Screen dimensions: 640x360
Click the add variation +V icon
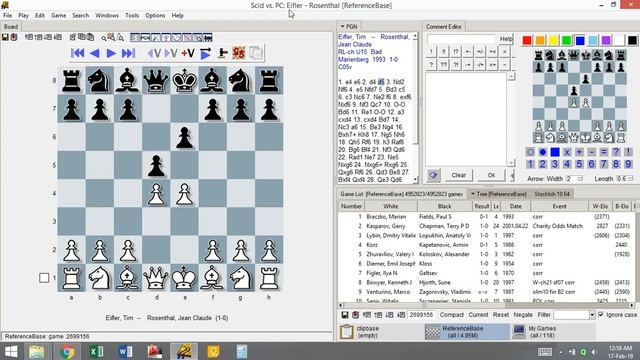click(188, 53)
